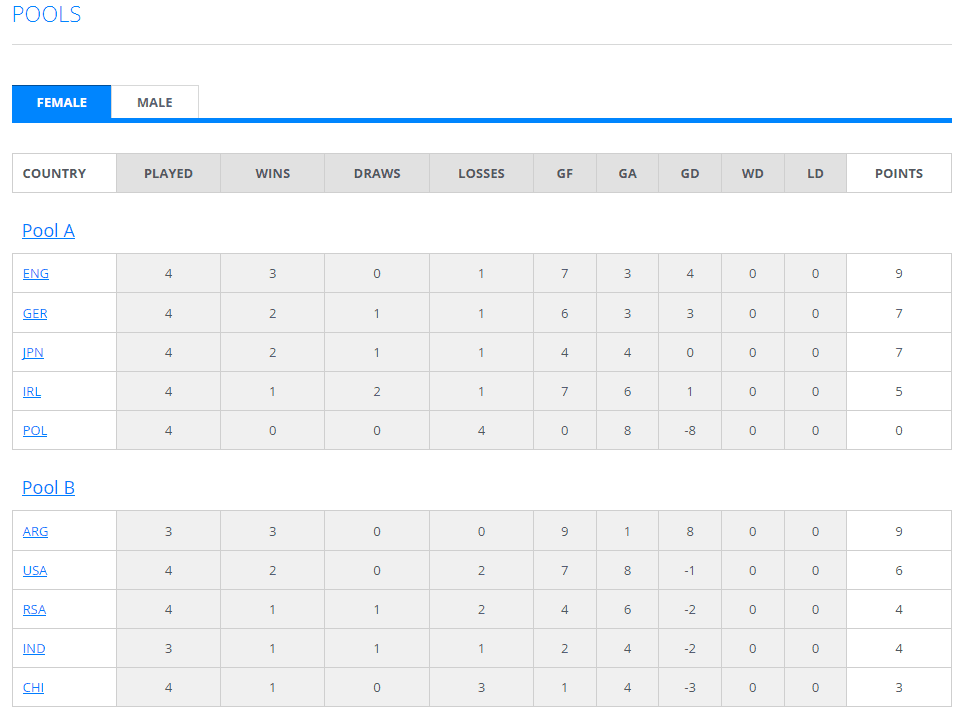973x718 pixels.
Task: Open the ARG team link
Action: 35,532
